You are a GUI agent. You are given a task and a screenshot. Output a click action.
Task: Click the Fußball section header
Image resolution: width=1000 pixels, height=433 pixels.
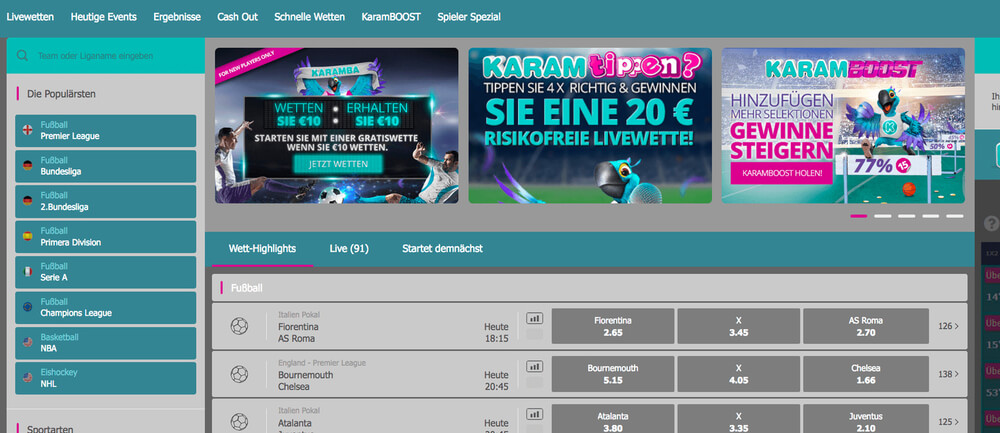coord(589,288)
